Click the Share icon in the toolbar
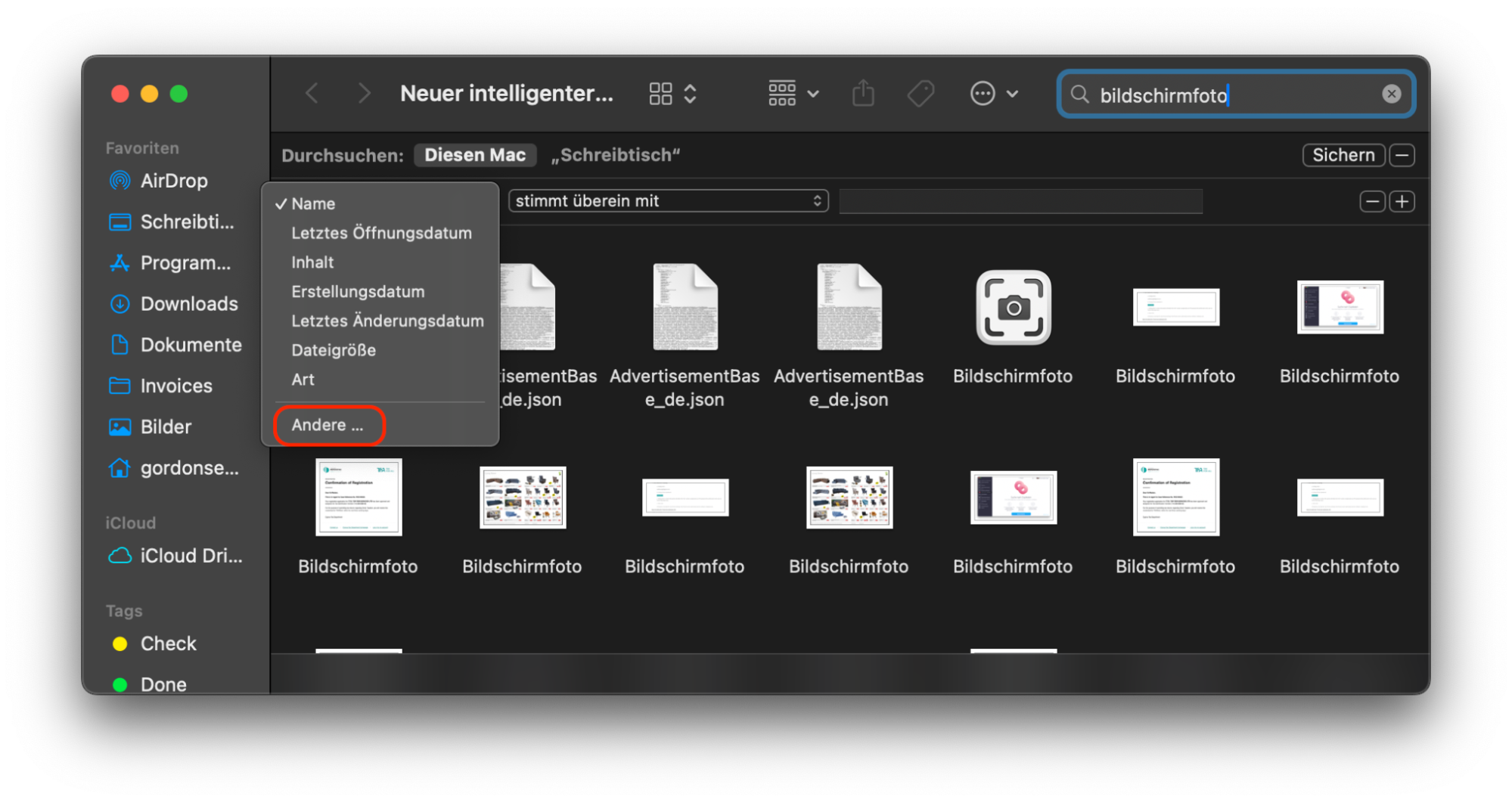The image size is (1512, 803). point(863,93)
